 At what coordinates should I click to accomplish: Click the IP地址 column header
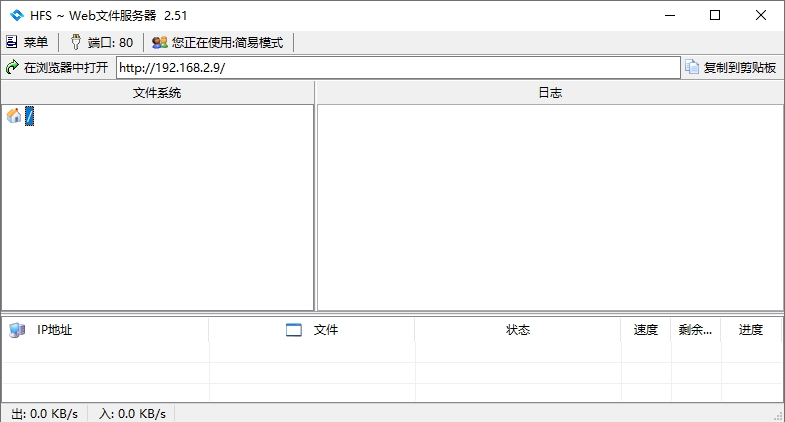105,330
